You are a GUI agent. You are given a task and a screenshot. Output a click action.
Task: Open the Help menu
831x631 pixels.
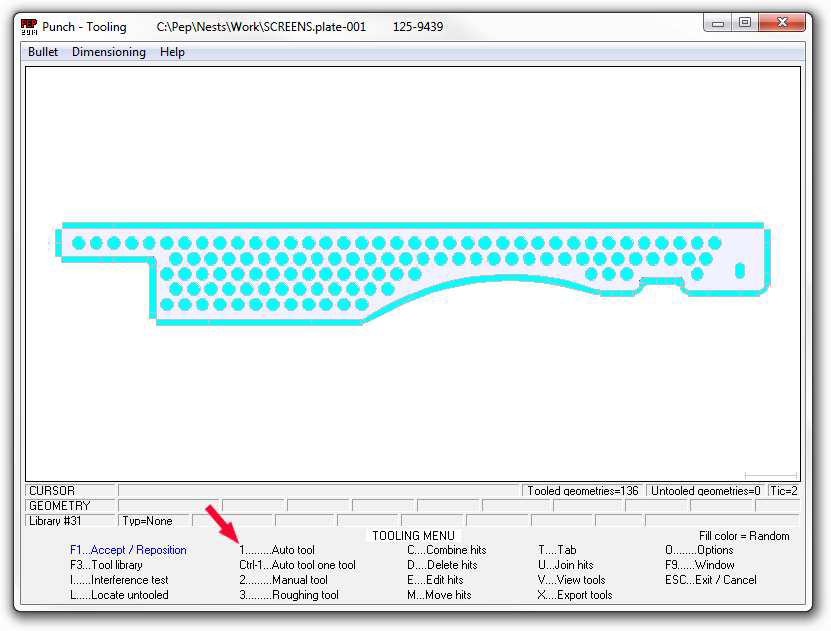click(x=172, y=52)
